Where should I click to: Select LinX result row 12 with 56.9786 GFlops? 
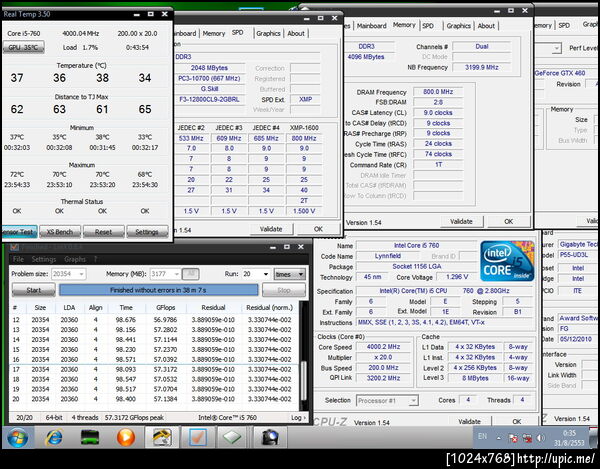[x=153, y=320]
